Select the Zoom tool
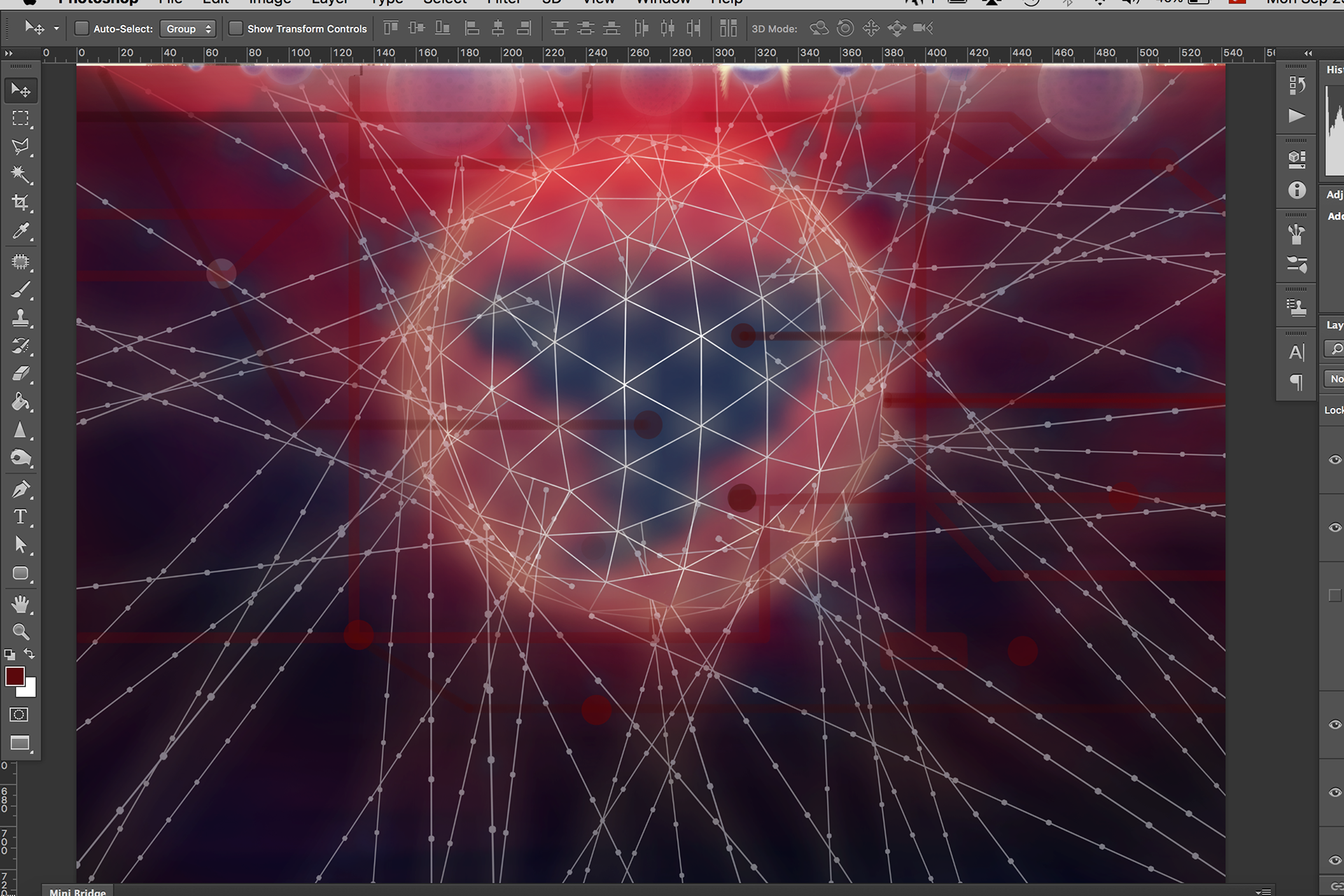Screen dimensions: 1344x896 click(x=20, y=631)
